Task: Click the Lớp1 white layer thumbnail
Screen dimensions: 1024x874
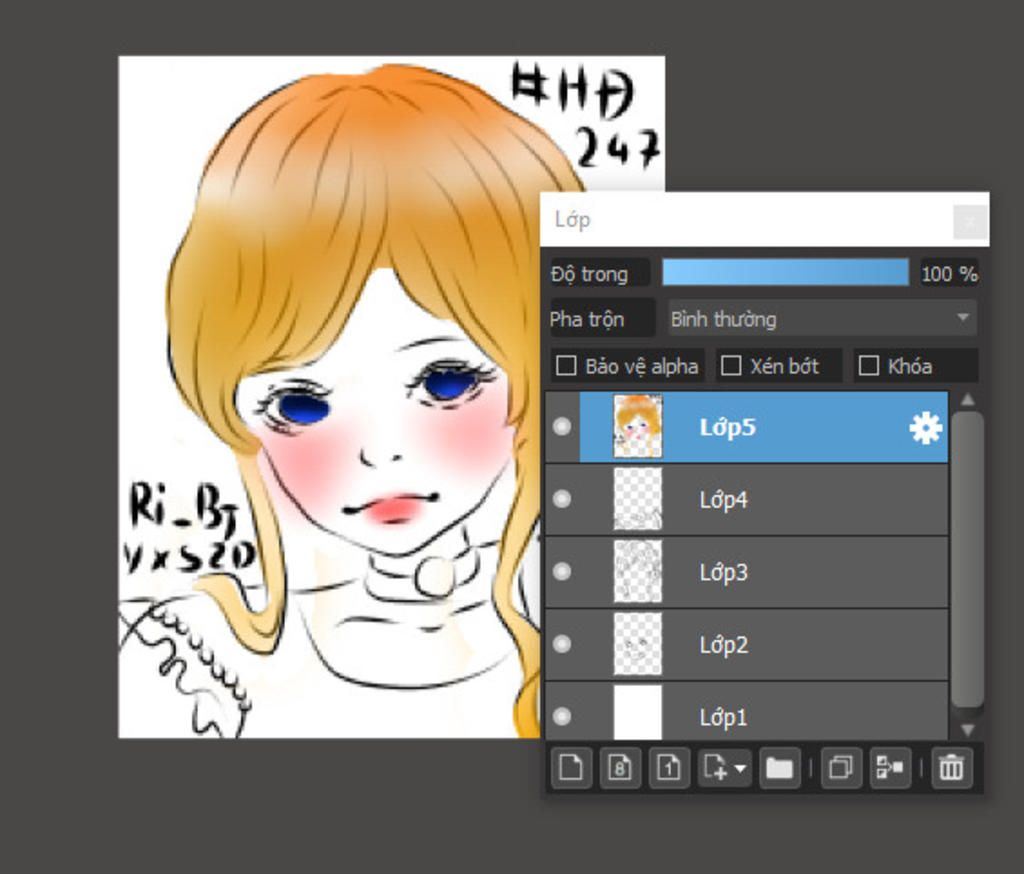Action: tap(638, 713)
